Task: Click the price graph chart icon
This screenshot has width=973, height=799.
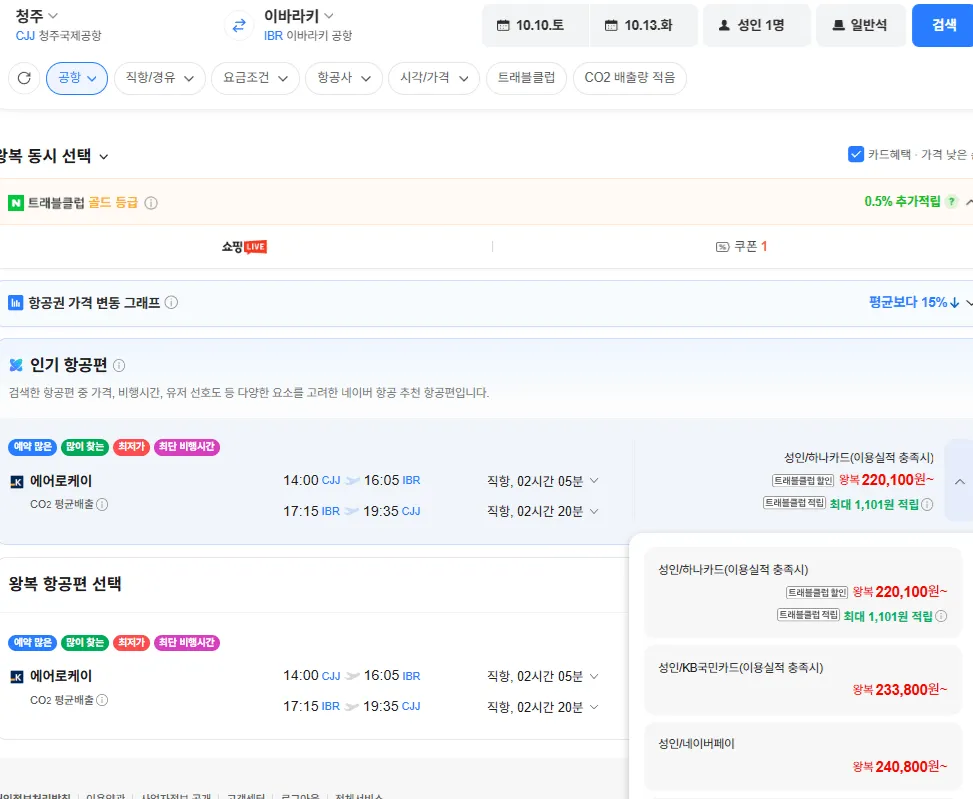Action: click(x=16, y=303)
